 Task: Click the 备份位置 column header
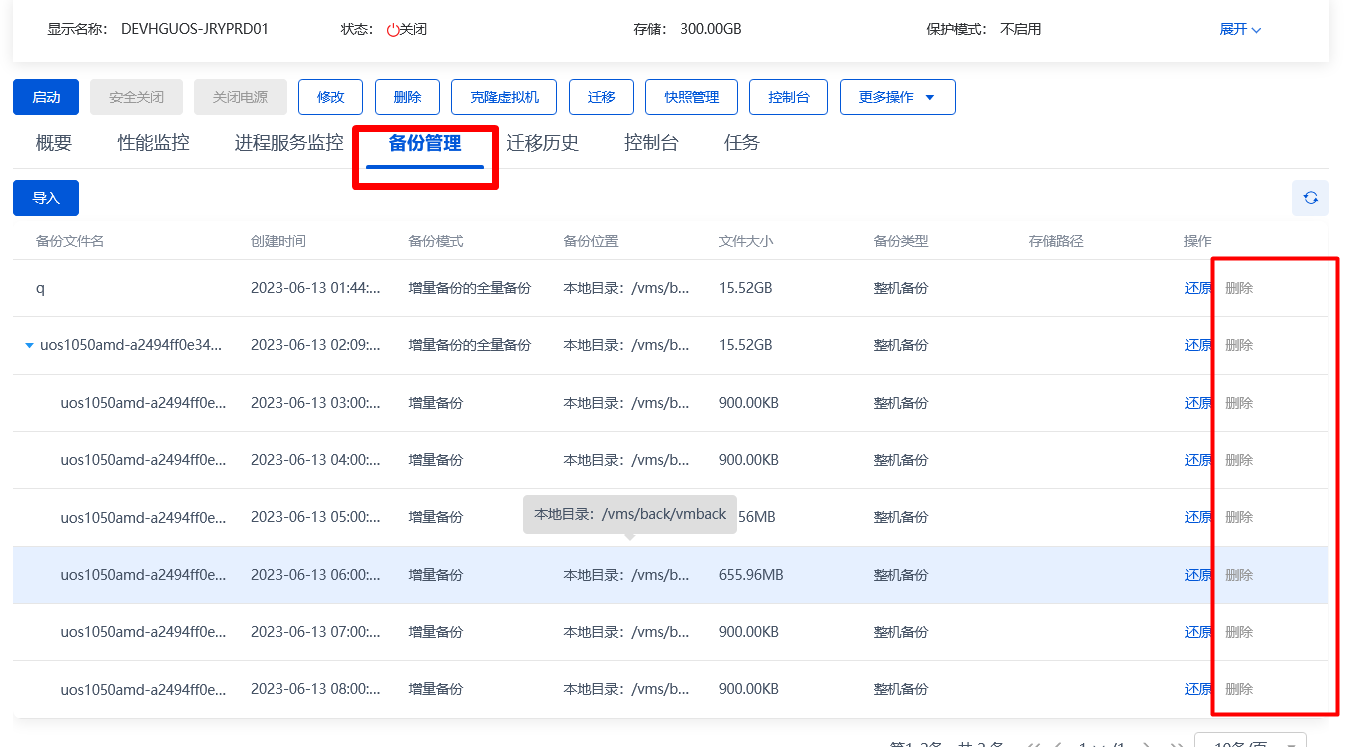591,241
